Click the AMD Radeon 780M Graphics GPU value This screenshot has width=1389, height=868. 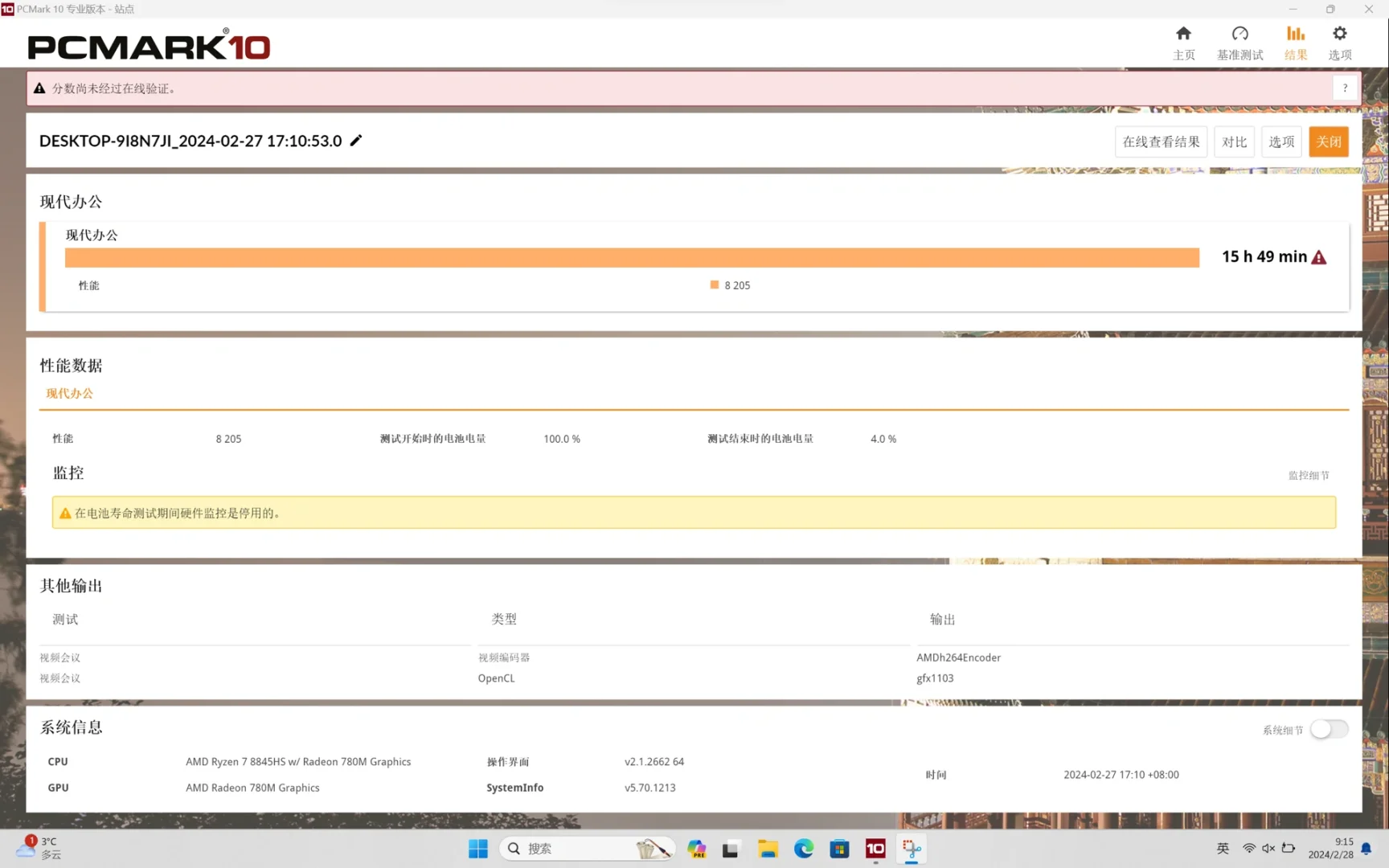252,788
